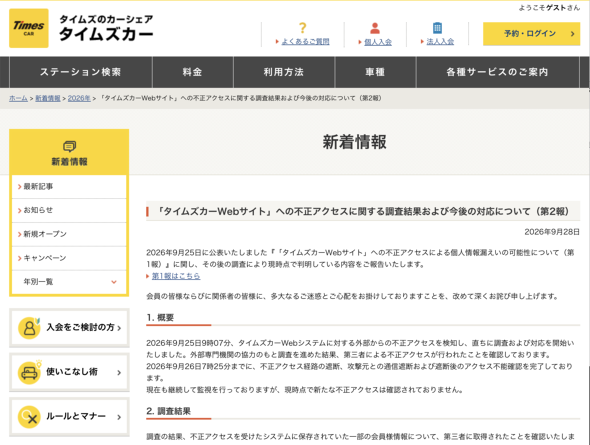Open the 予約・ログイン button arrow
590x445 pixels.
click(572, 33)
